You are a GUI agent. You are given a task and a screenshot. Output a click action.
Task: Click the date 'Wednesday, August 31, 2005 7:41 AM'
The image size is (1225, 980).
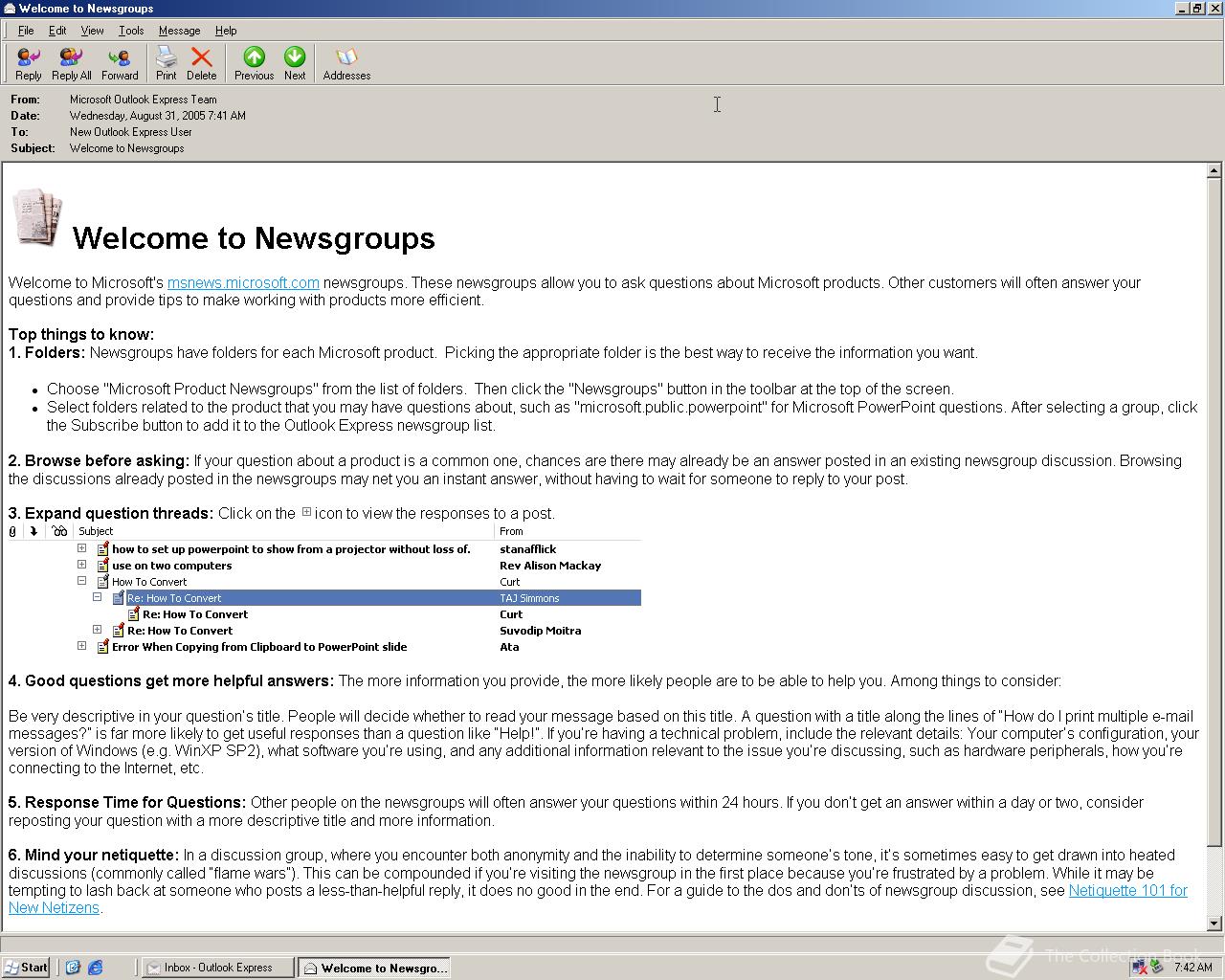(x=158, y=116)
